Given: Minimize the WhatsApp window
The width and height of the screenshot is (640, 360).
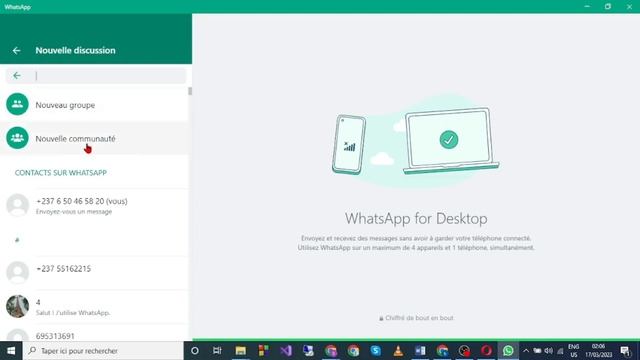Looking at the screenshot, I should pyautogui.click(x=587, y=7).
